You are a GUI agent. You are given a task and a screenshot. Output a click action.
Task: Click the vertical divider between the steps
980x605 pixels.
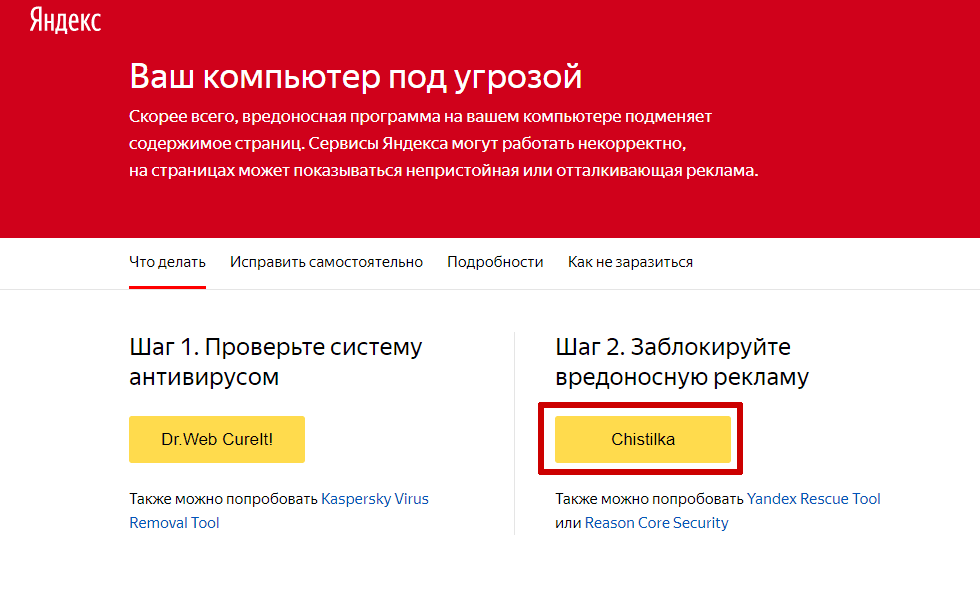pos(514,433)
